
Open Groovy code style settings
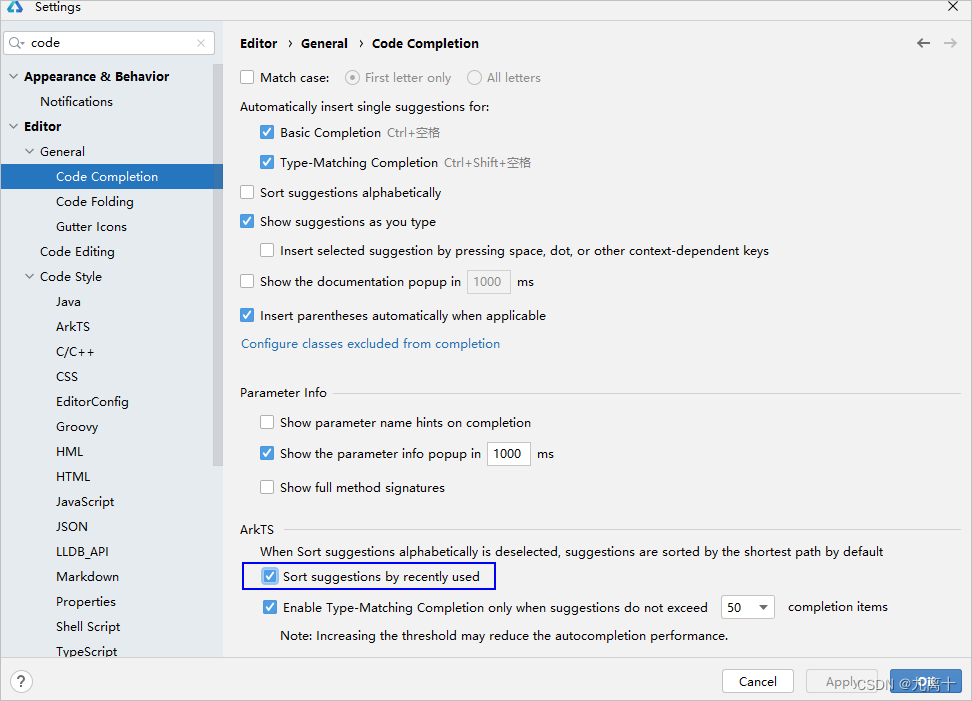click(77, 426)
